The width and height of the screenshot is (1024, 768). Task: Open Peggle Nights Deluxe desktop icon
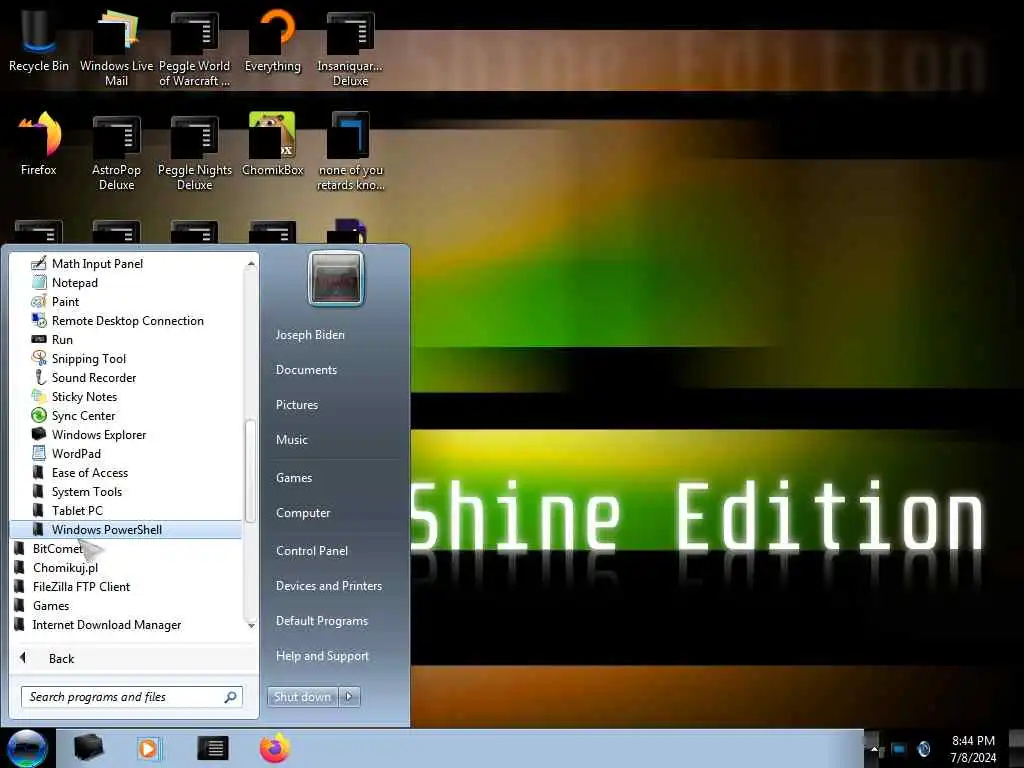click(195, 152)
